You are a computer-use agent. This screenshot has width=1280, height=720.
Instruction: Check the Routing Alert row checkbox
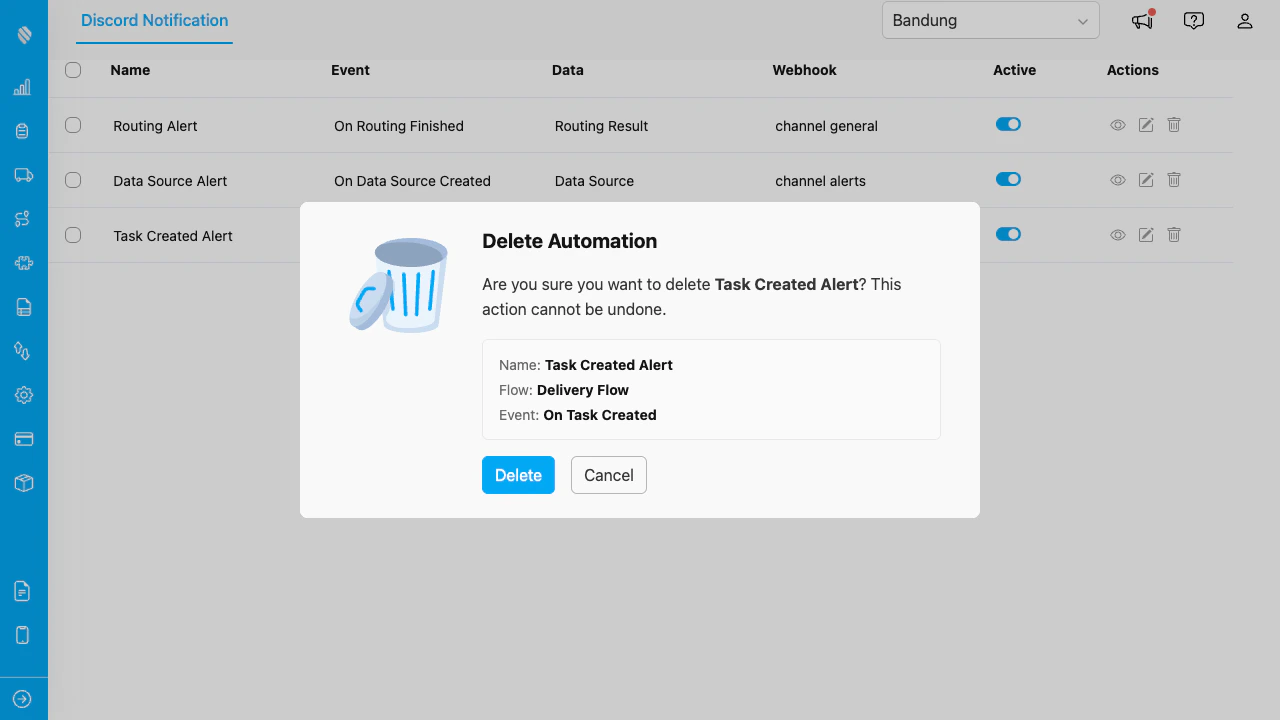click(73, 125)
